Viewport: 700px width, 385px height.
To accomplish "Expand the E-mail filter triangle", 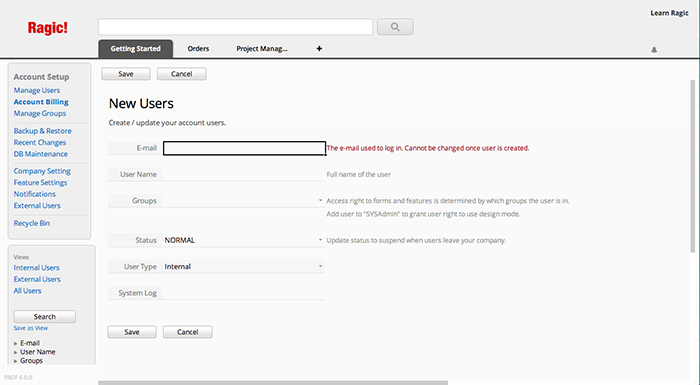I will tap(16, 343).
